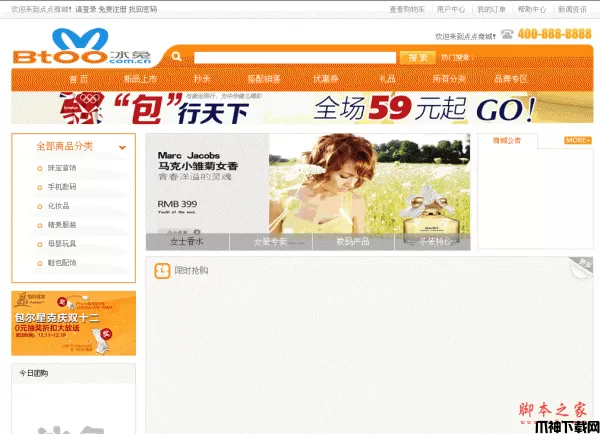Open the 首页 navigation item
The height and width of the screenshot is (434, 600).
pos(78,79)
